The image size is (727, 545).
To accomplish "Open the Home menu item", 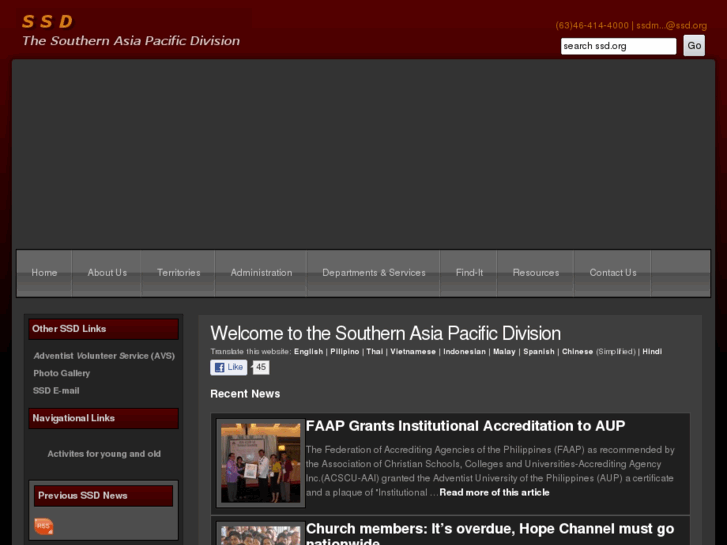I will click(44, 273).
